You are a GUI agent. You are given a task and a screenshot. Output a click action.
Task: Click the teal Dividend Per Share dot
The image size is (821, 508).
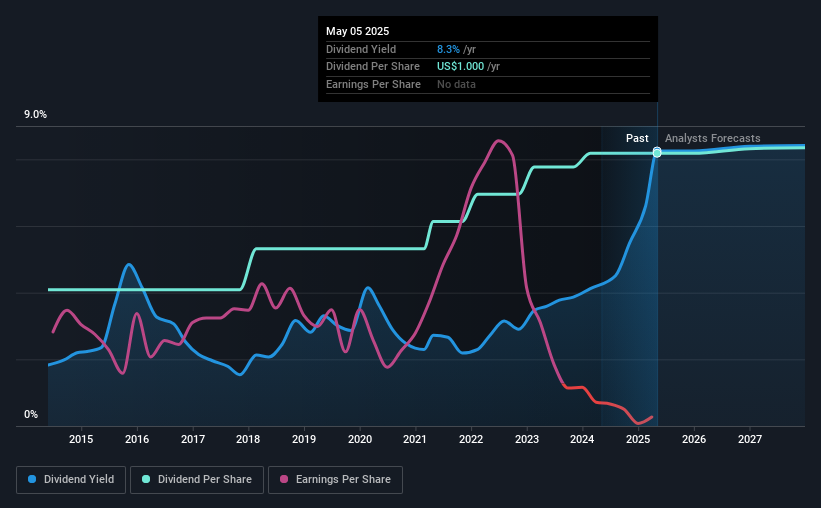(146, 479)
